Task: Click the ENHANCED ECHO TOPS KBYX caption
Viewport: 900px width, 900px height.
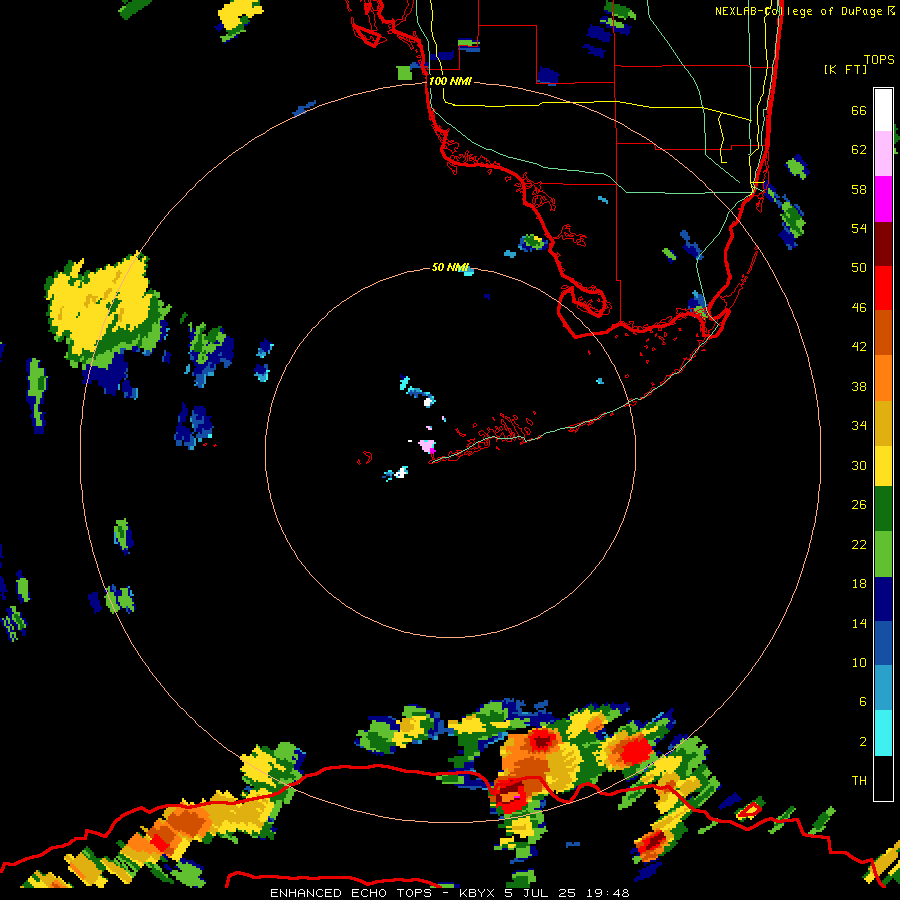Action: click(449, 893)
